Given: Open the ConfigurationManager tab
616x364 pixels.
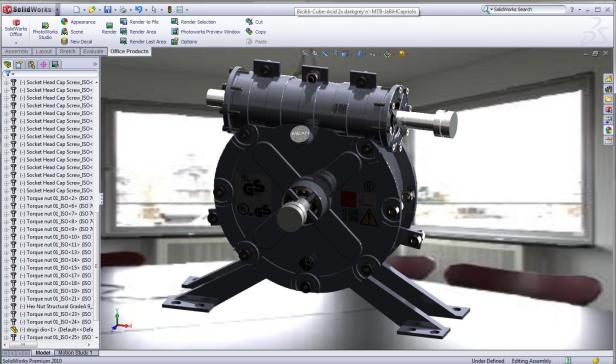Looking at the screenshot, I should (31, 64).
